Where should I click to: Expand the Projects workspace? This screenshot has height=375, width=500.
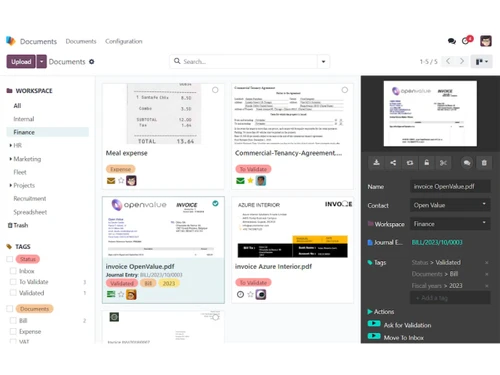point(10,185)
